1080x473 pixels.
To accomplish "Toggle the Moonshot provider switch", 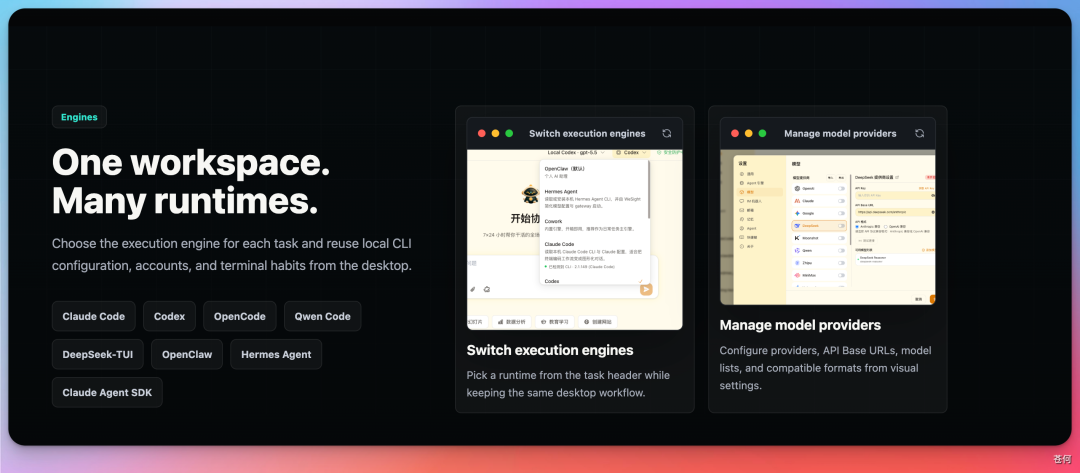I will [x=841, y=238].
